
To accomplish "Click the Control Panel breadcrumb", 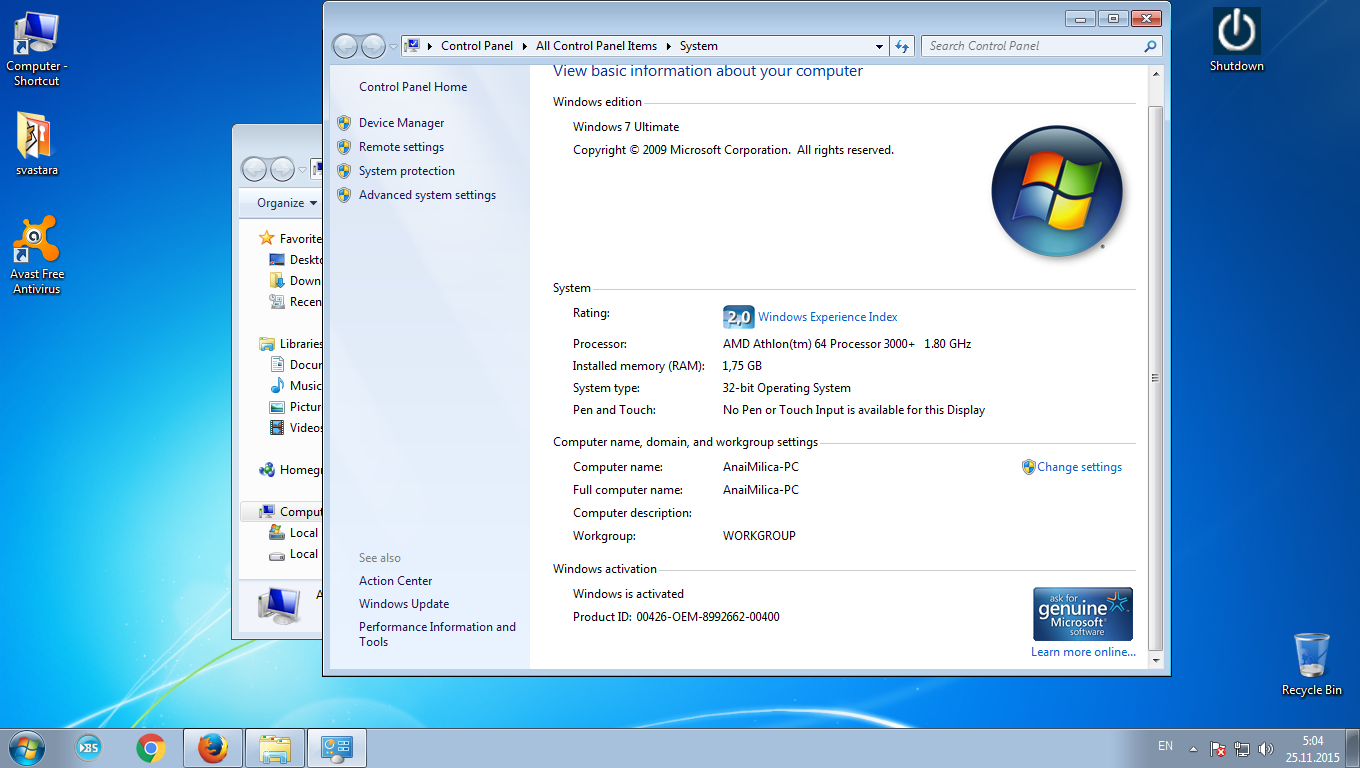I will coord(477,46).
